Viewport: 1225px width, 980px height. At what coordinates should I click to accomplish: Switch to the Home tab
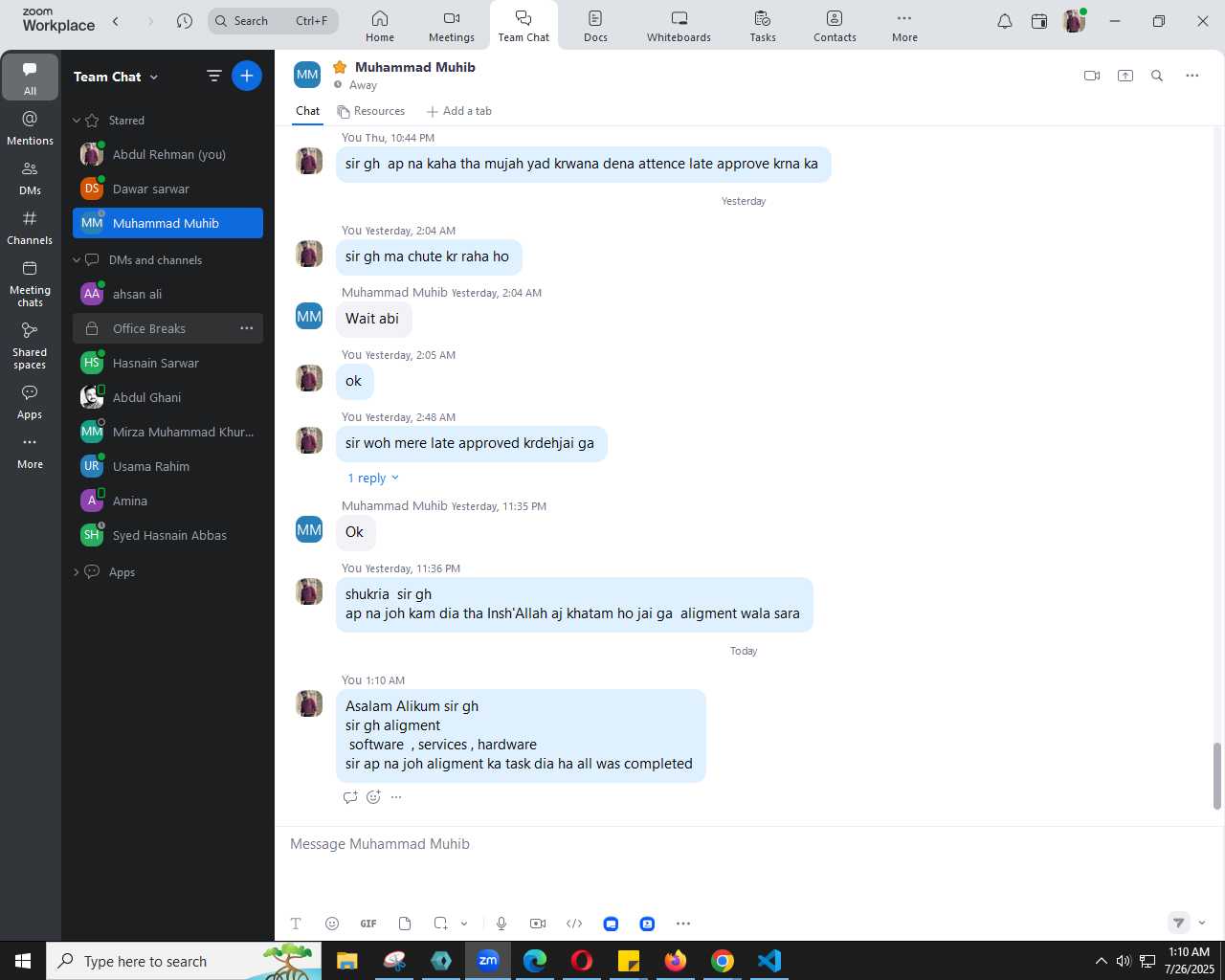(x=380, y=26)
